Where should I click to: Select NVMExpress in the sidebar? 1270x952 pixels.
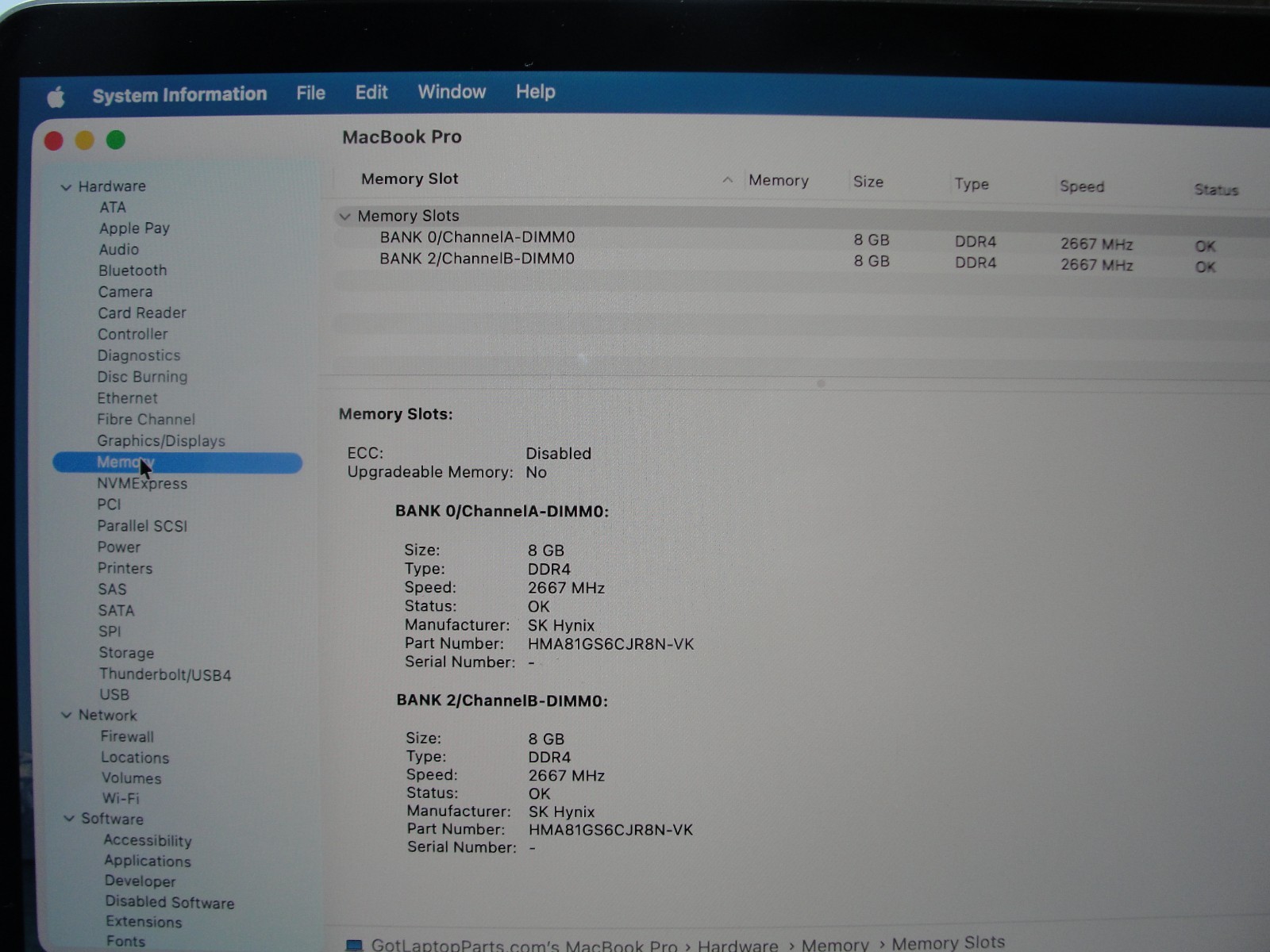[142, 483]
